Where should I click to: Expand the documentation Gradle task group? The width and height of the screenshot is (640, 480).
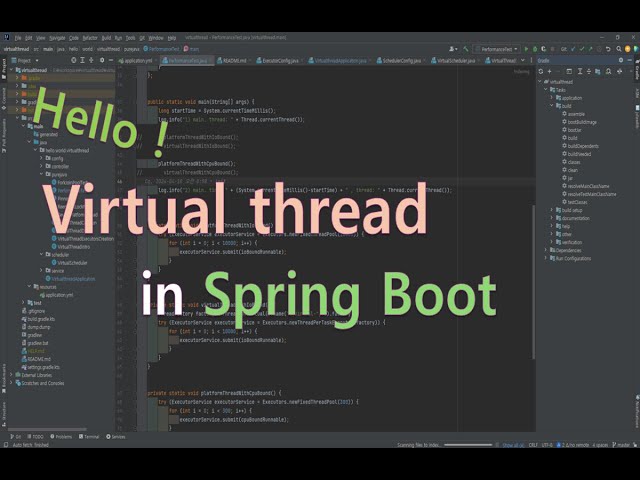click(x=551, y=218)
